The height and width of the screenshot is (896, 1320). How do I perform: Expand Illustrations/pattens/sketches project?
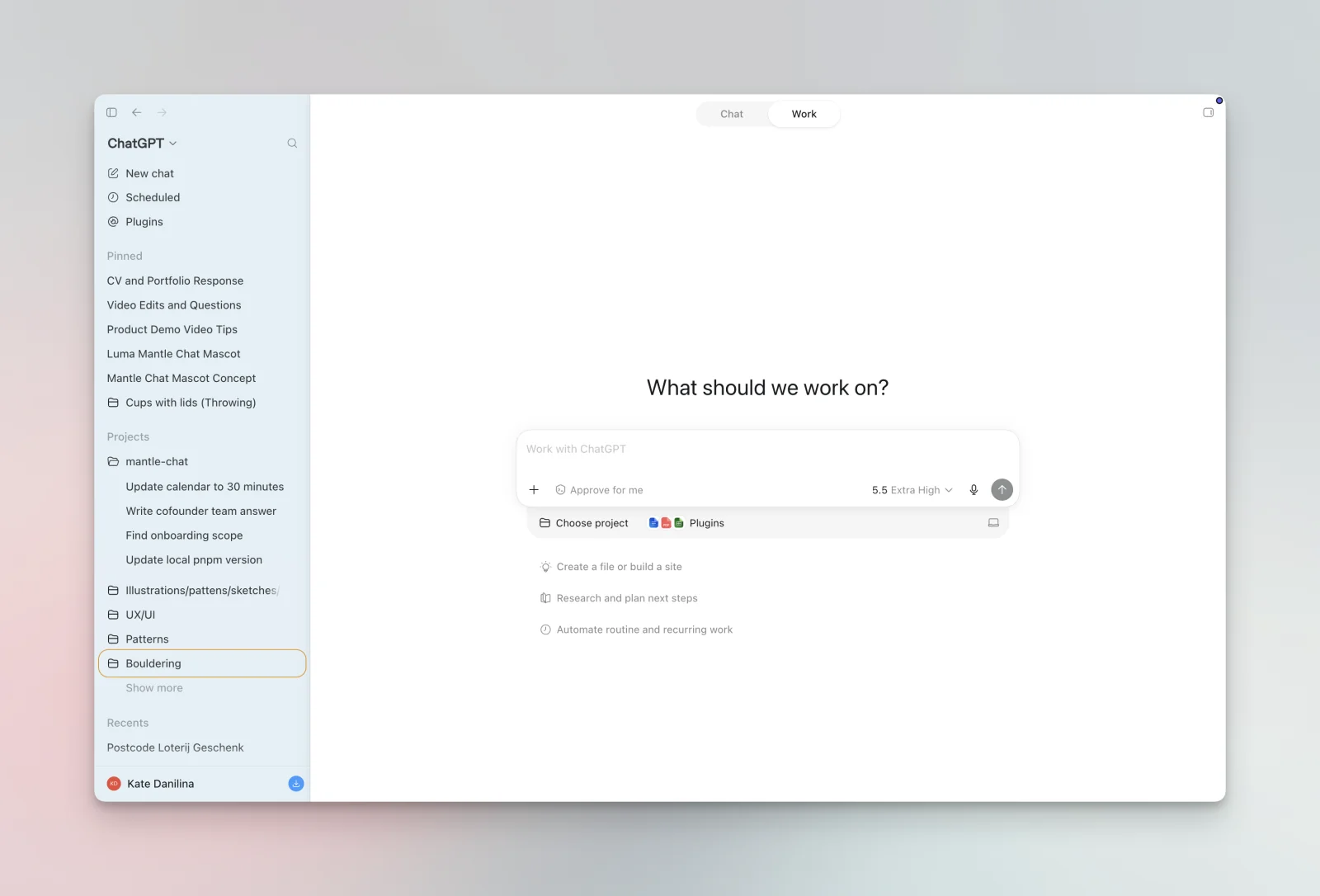pos(202,591)
